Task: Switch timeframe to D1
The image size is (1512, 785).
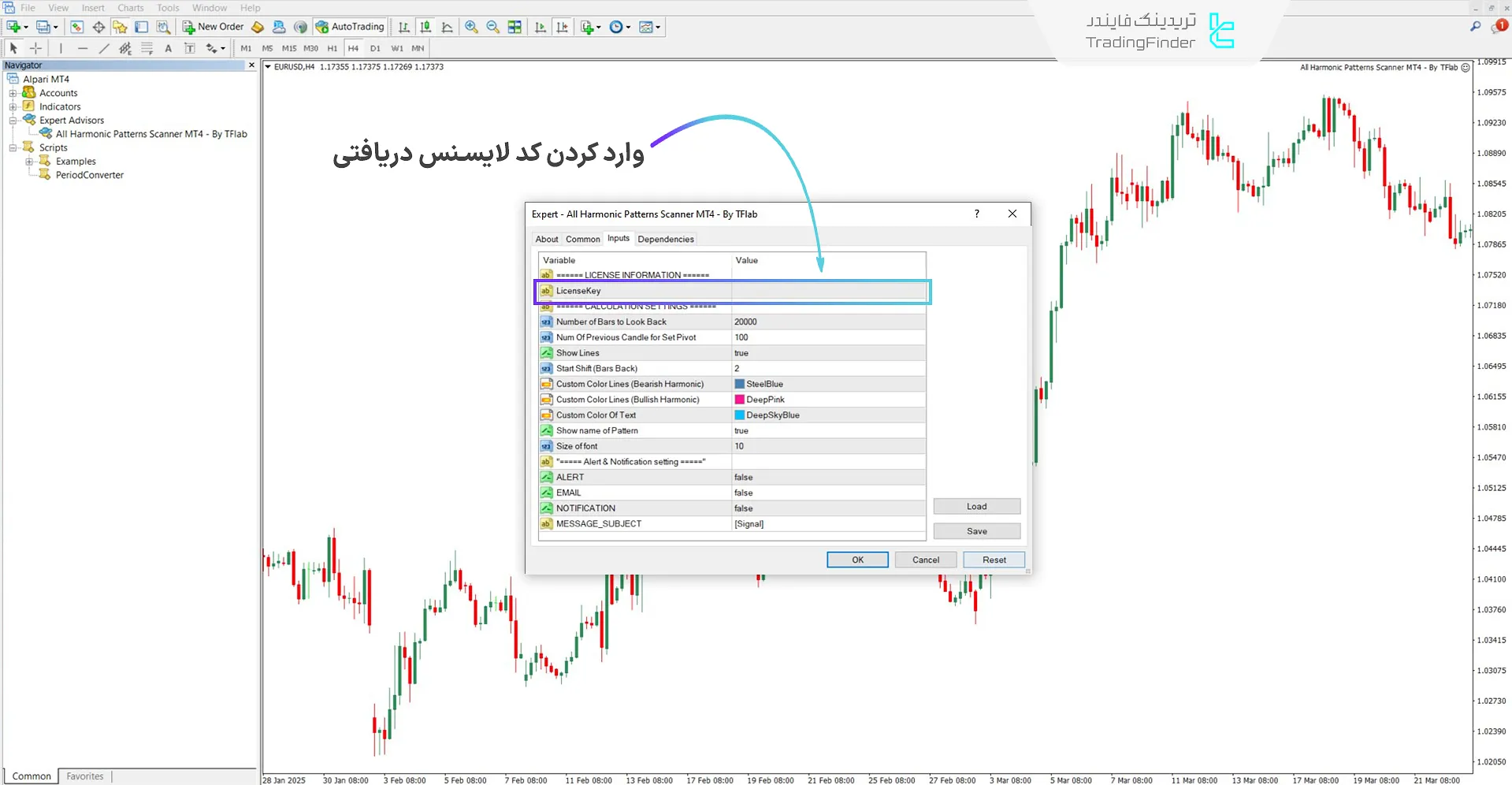Action: [375, 48]
